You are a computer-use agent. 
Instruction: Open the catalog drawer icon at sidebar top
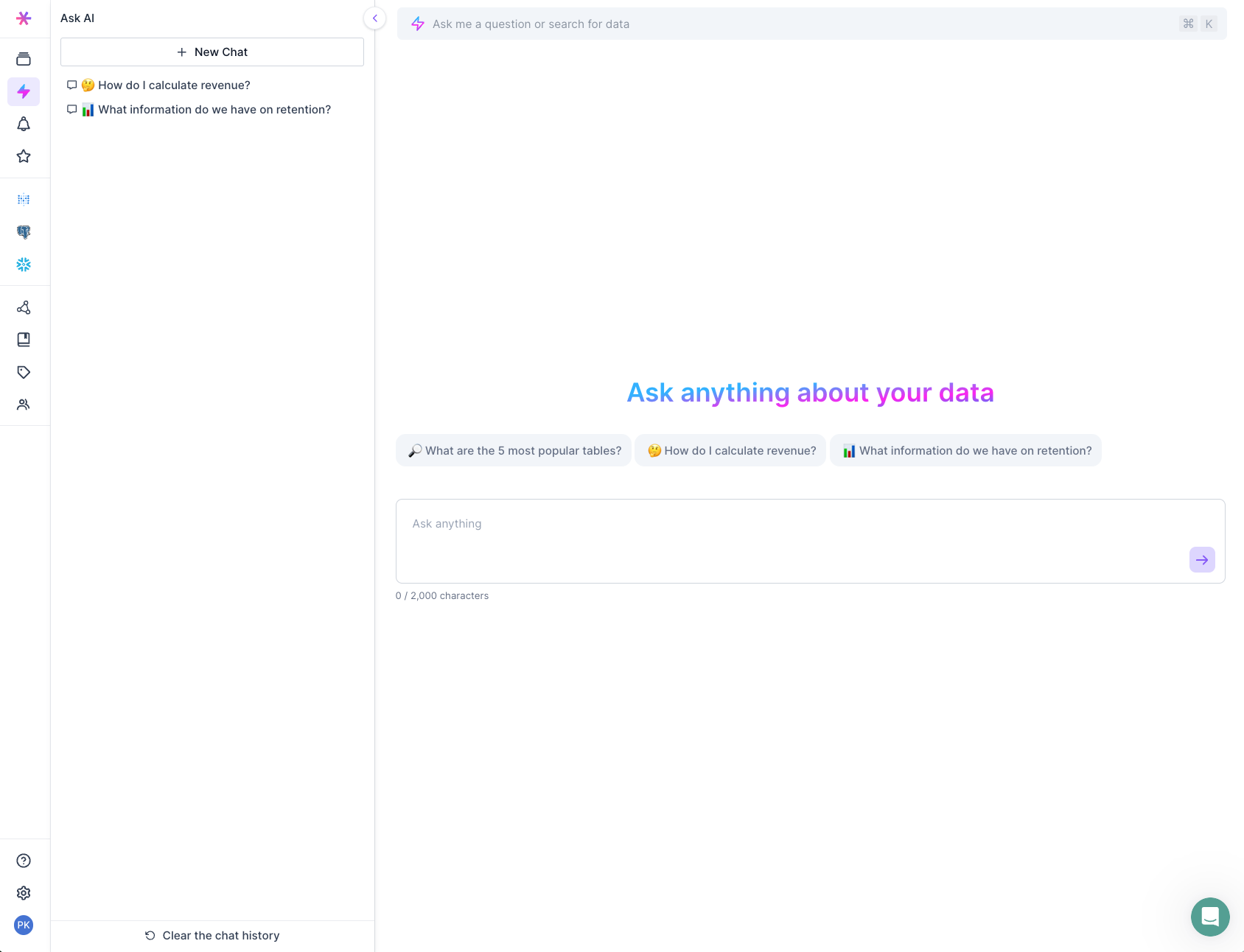(x=24, y=58)
